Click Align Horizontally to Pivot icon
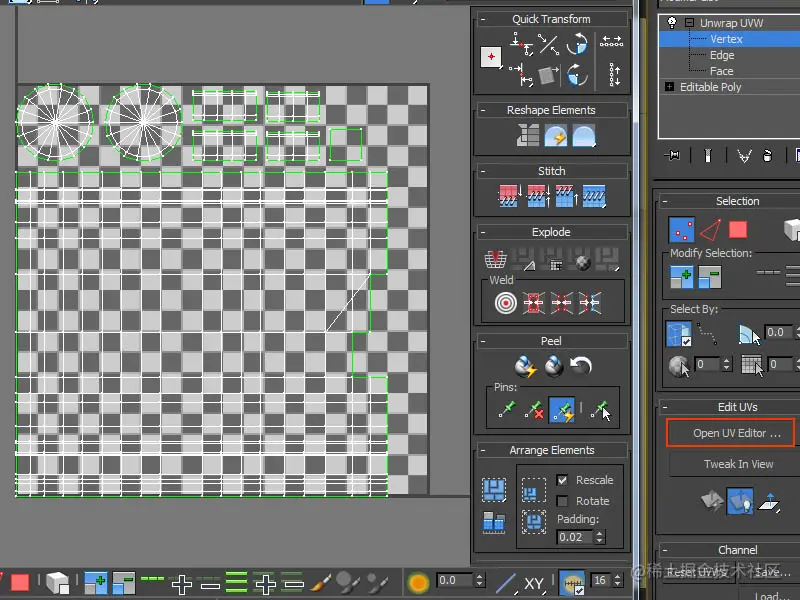The image size is (800, 600). 522,44
